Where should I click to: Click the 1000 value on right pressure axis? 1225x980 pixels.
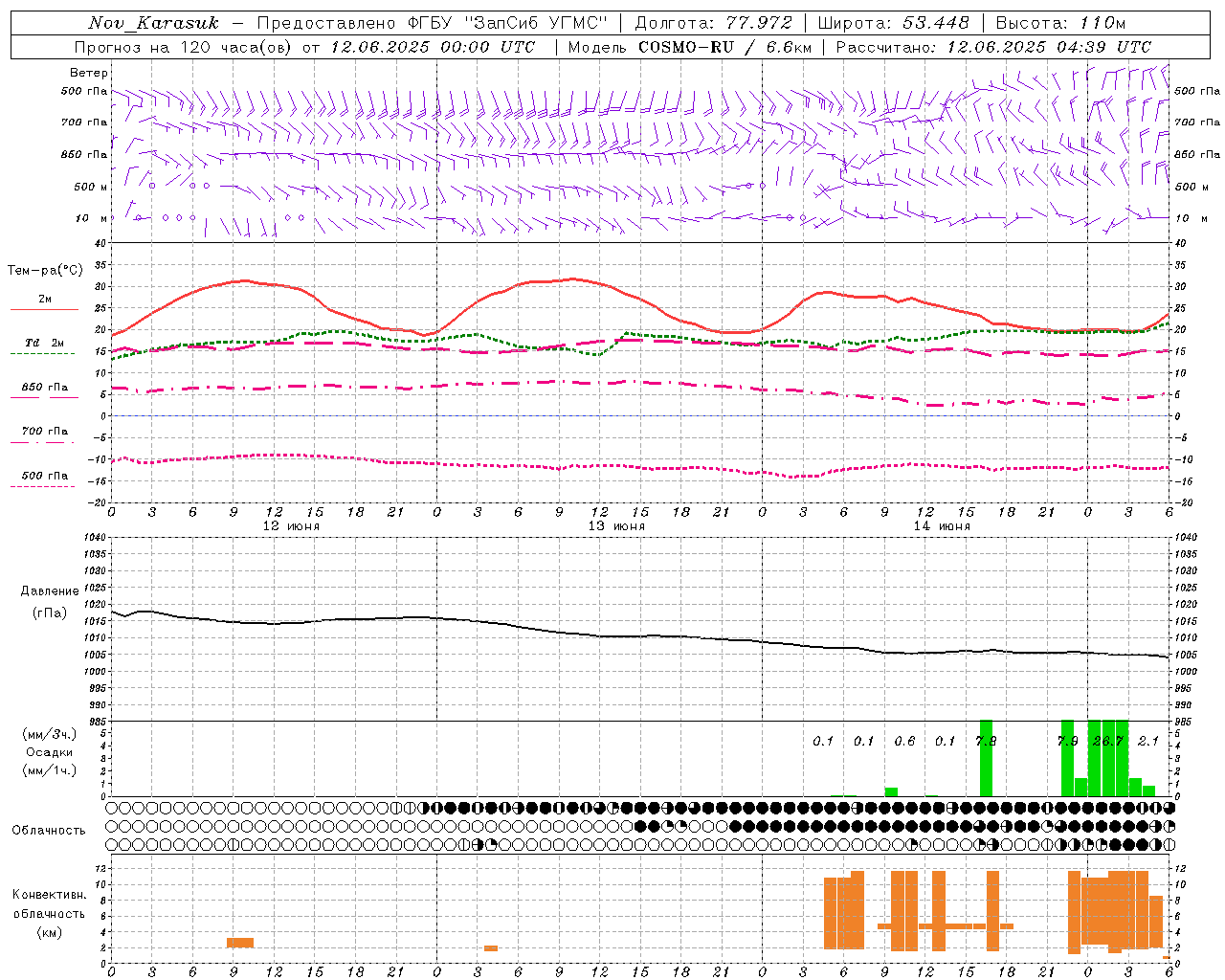(x=1186, y=672)
